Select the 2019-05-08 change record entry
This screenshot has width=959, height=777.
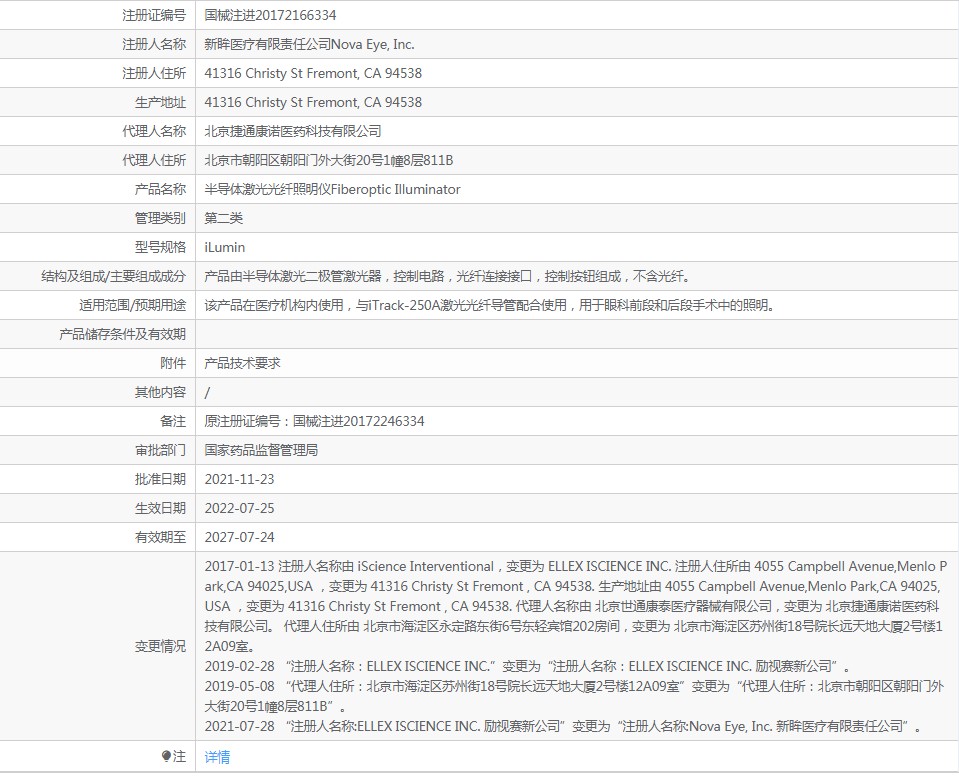click(574, 696)
